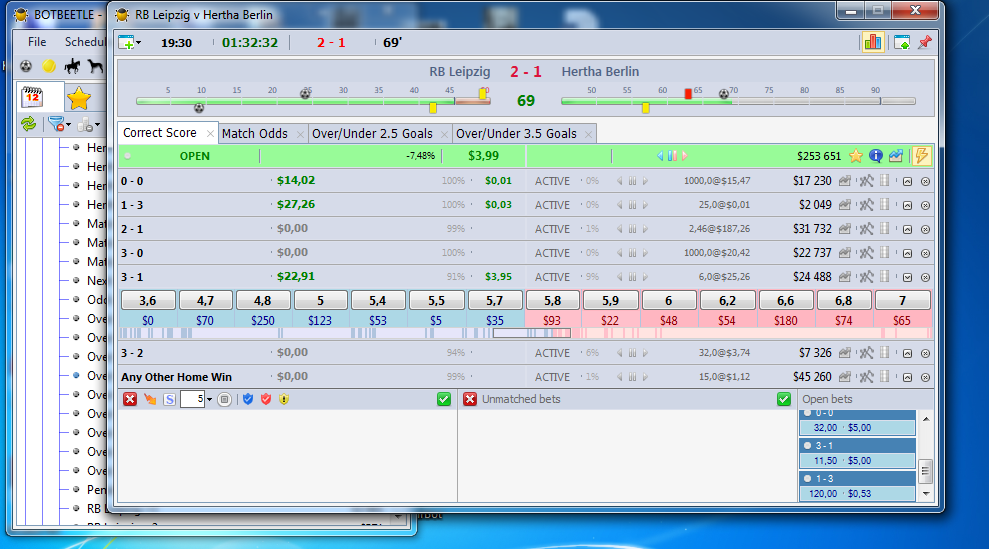The image size is (989, 549).
Task: Click the $180 lay amount cell
Action: tap(785, 321)
